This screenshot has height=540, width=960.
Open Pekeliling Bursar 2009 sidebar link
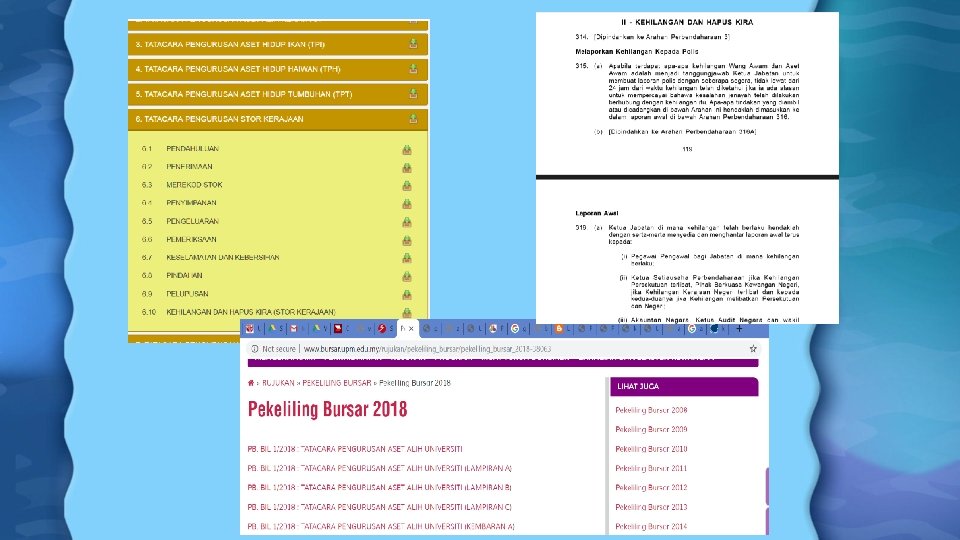coord(651,429)
